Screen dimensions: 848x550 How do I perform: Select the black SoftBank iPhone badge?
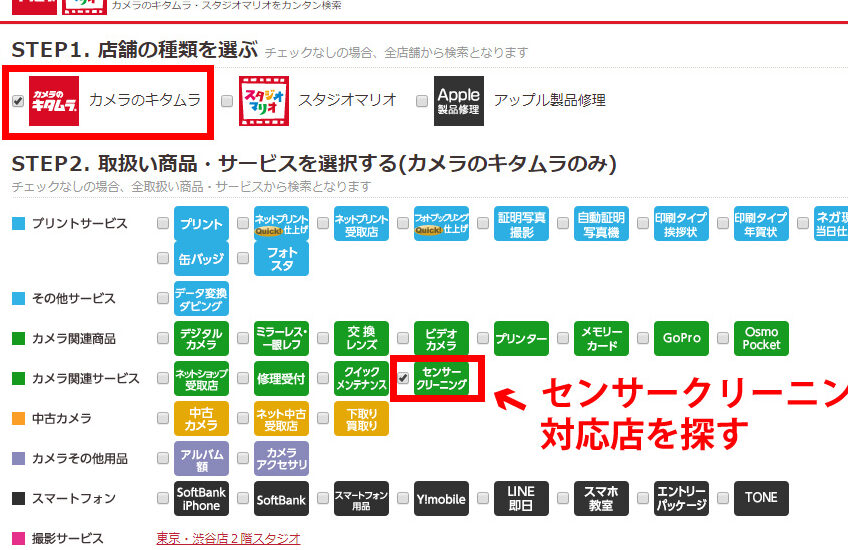(201, 498)
